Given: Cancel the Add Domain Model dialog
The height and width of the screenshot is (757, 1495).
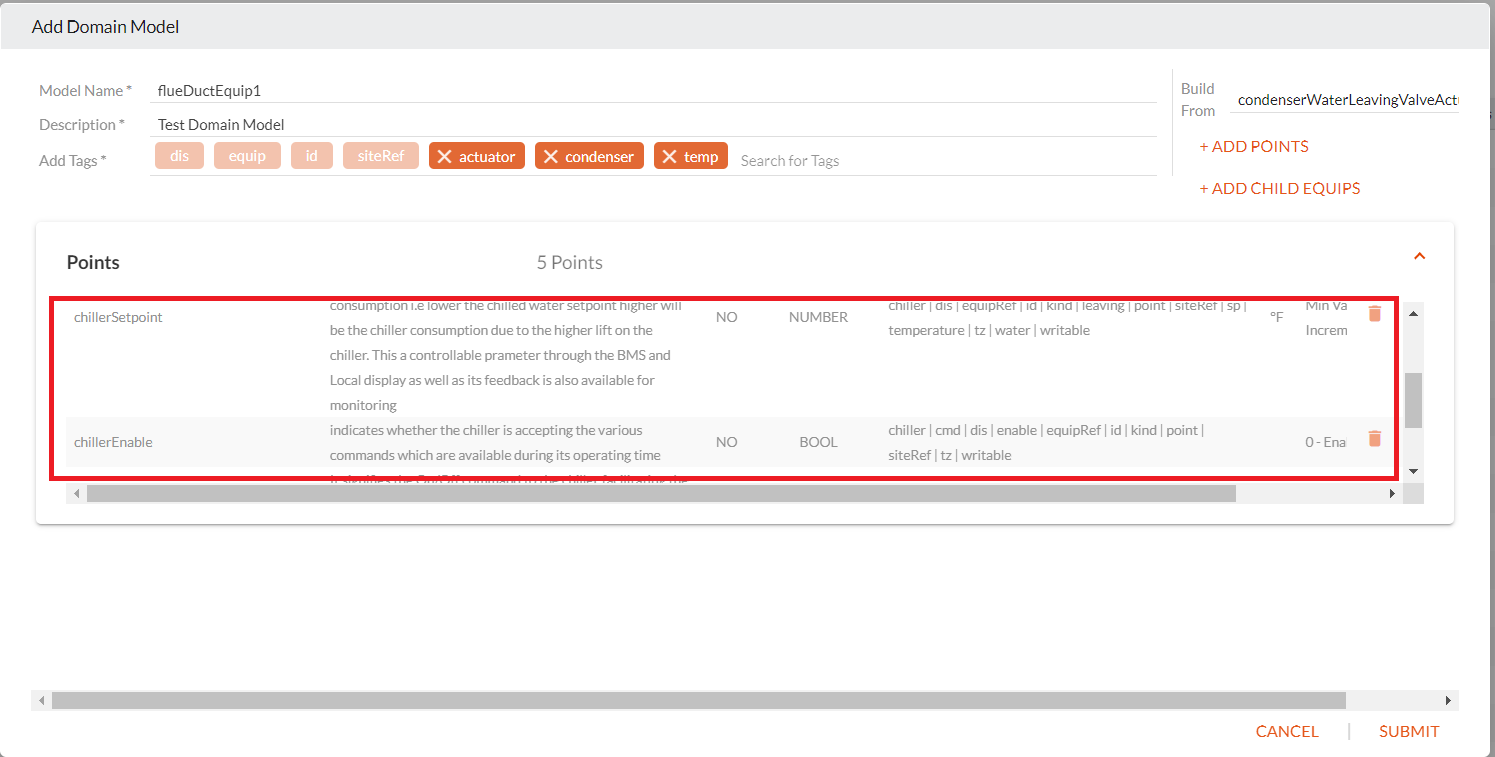Looking at the screenshot, I should pyautogui.click(x=1287, y=731).
